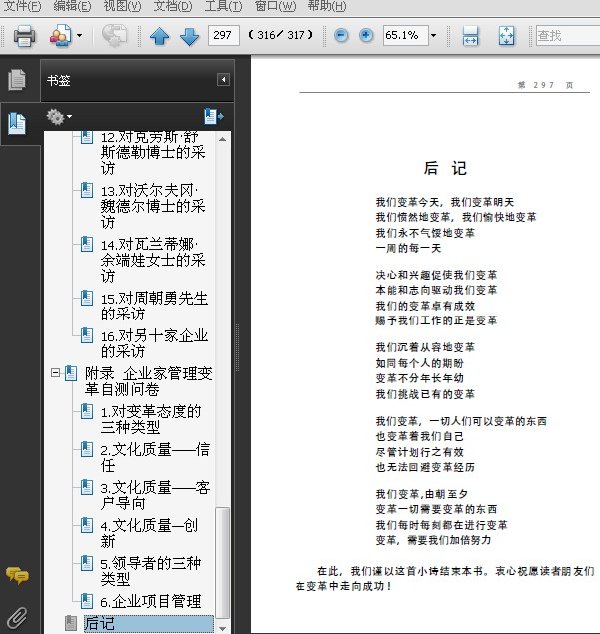Click bookmark icon beside 16.对另十家企业
This screenshot has width=600, height=634.
87,335
